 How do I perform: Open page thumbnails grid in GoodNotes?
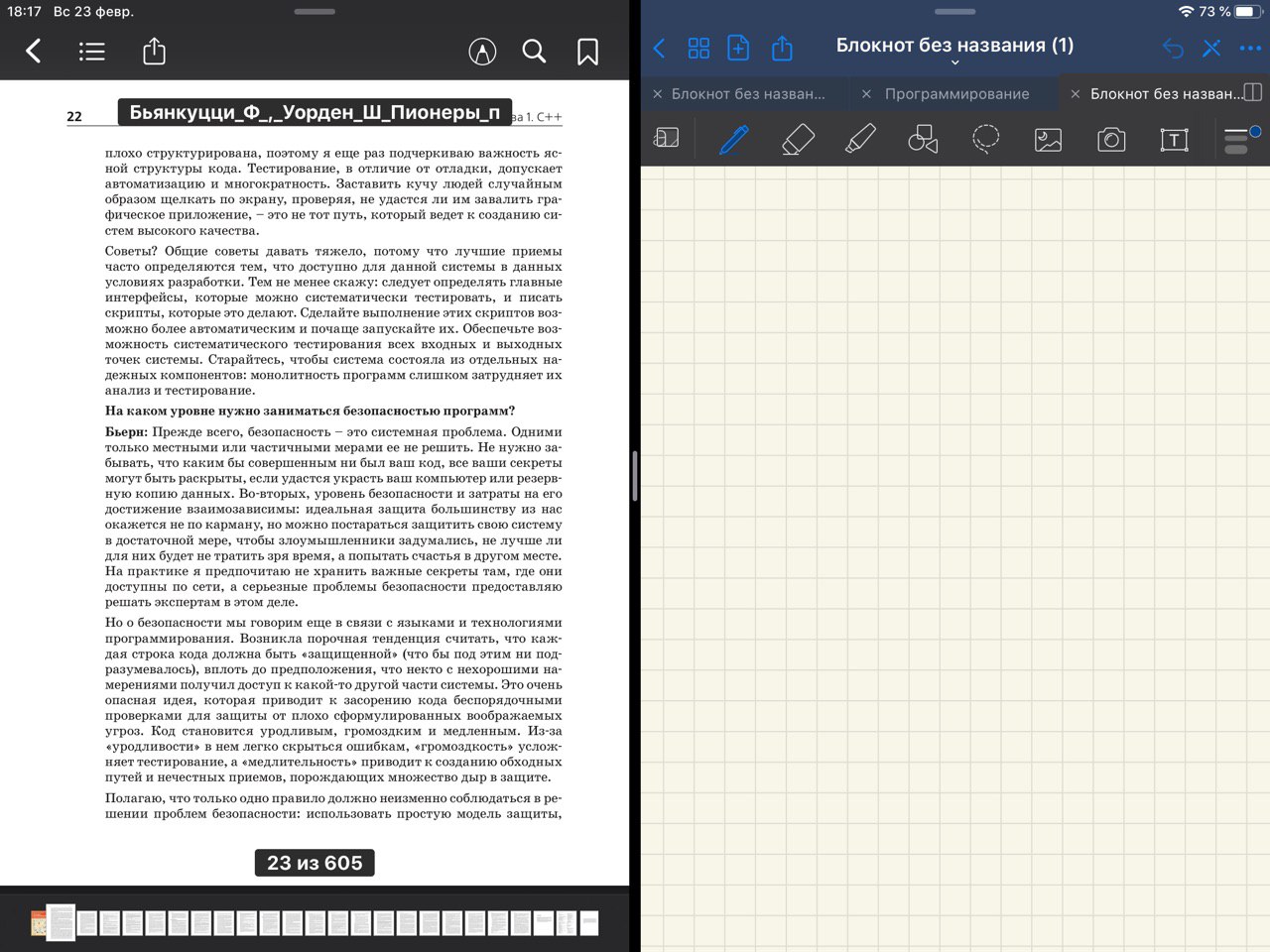tap(698, 48)
